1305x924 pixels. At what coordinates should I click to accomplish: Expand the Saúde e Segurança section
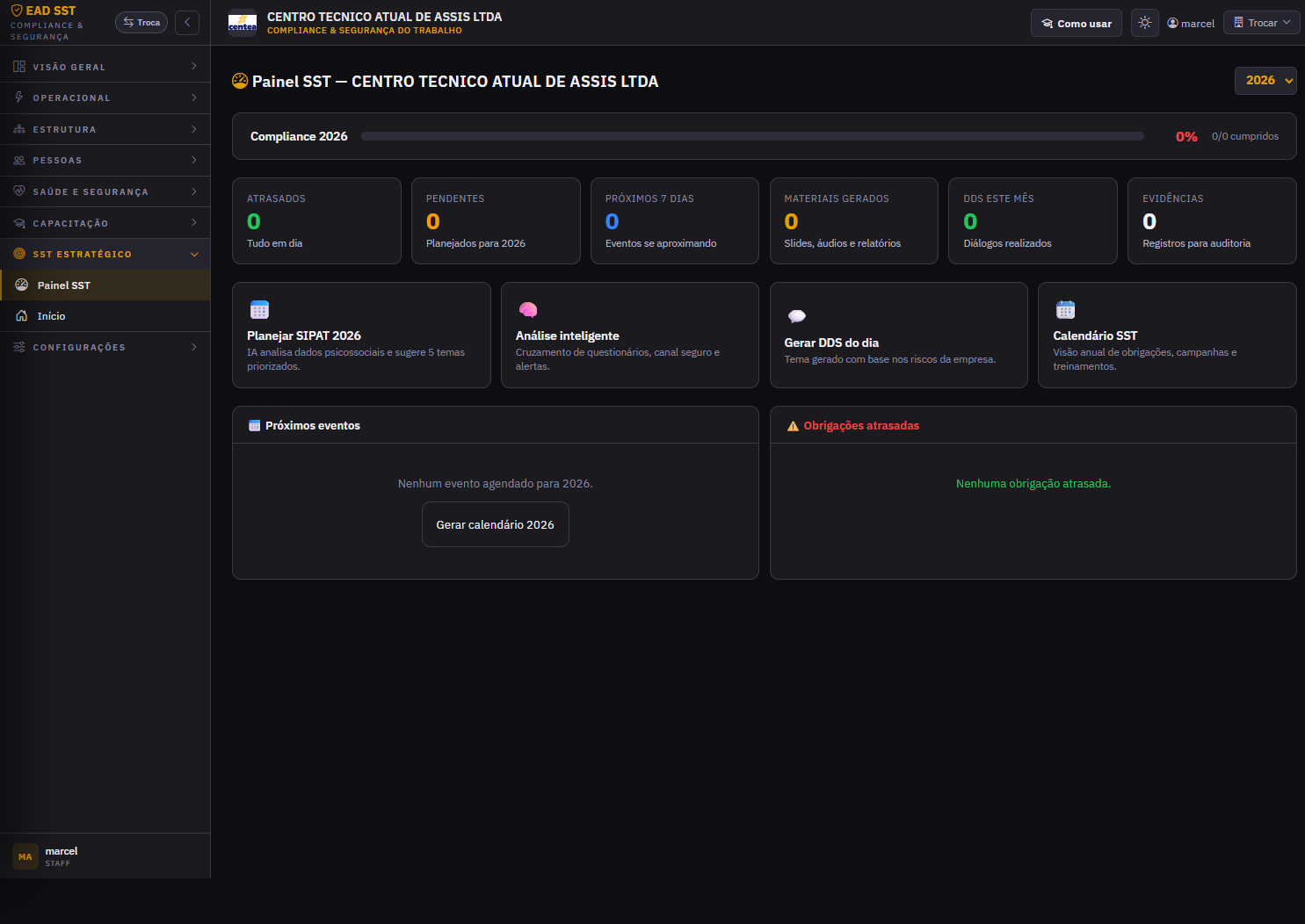coord(105,191)
